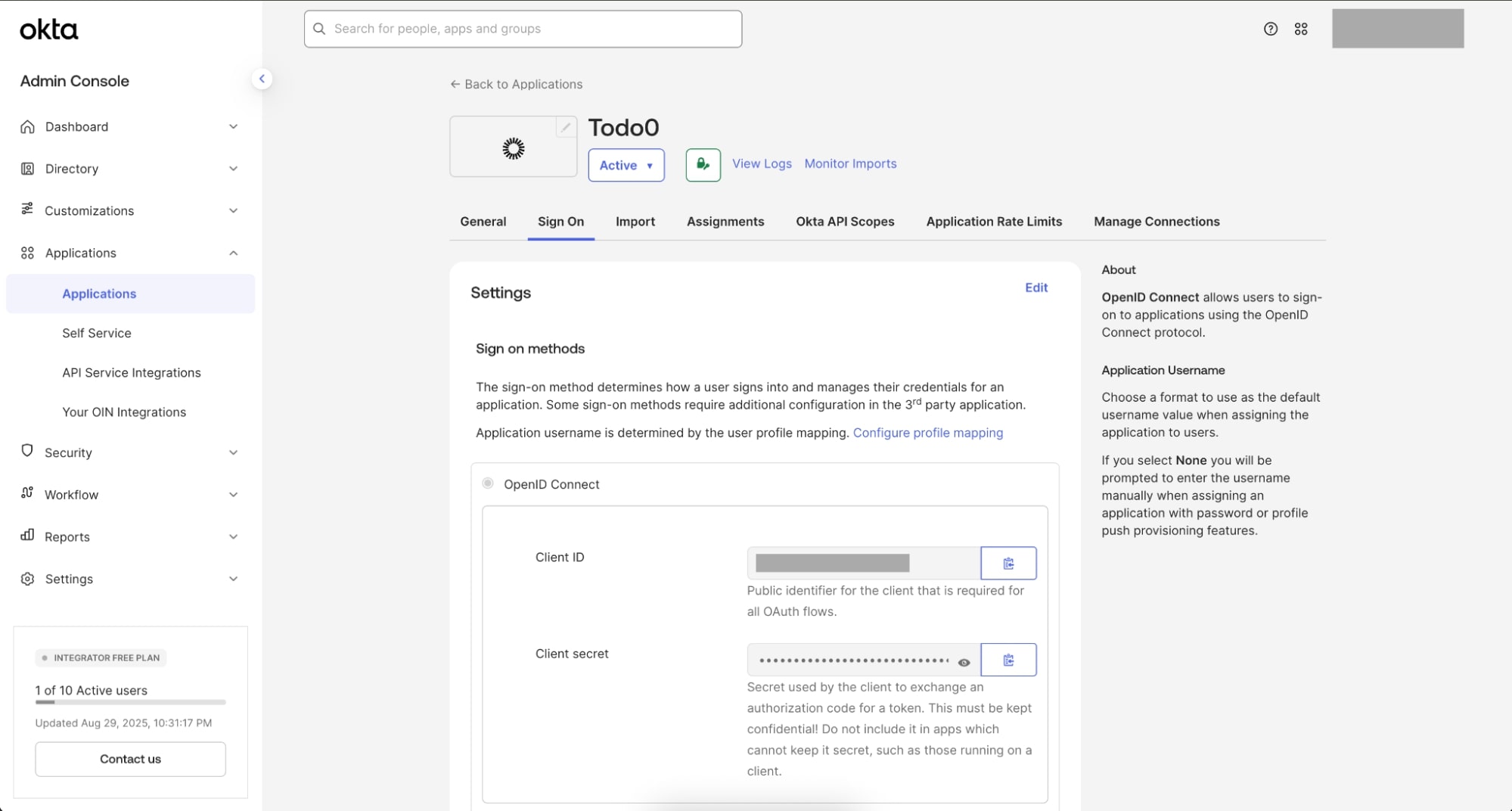Open the Okta API Scopes tab
Screen dimensions: 1512x811
(844, 222)
